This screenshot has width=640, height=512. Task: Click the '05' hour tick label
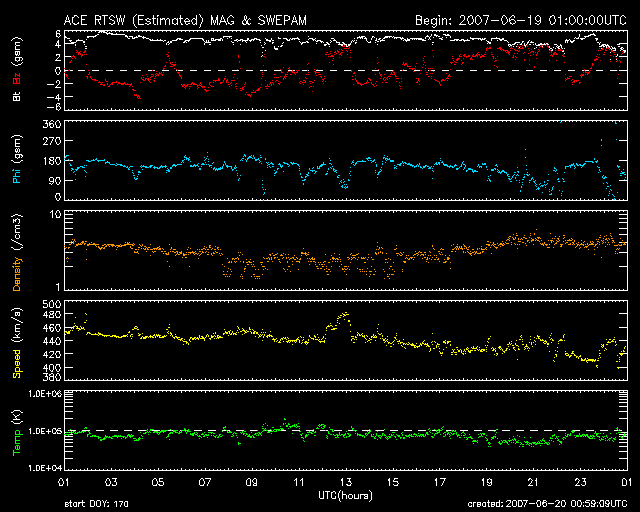point(158,483)
